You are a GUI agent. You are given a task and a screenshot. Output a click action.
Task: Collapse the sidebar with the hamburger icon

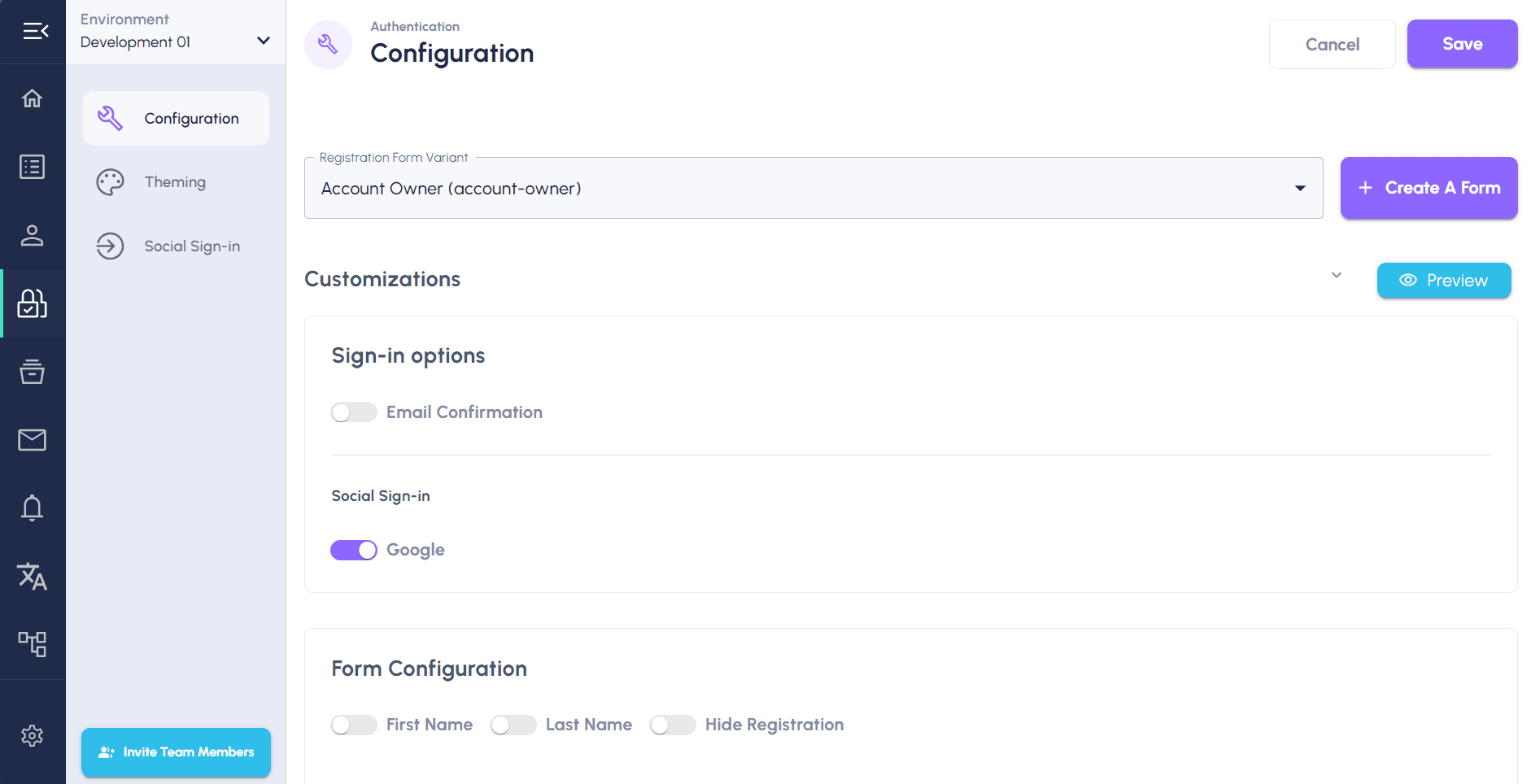pyautogui.click(x=33, y=32)
